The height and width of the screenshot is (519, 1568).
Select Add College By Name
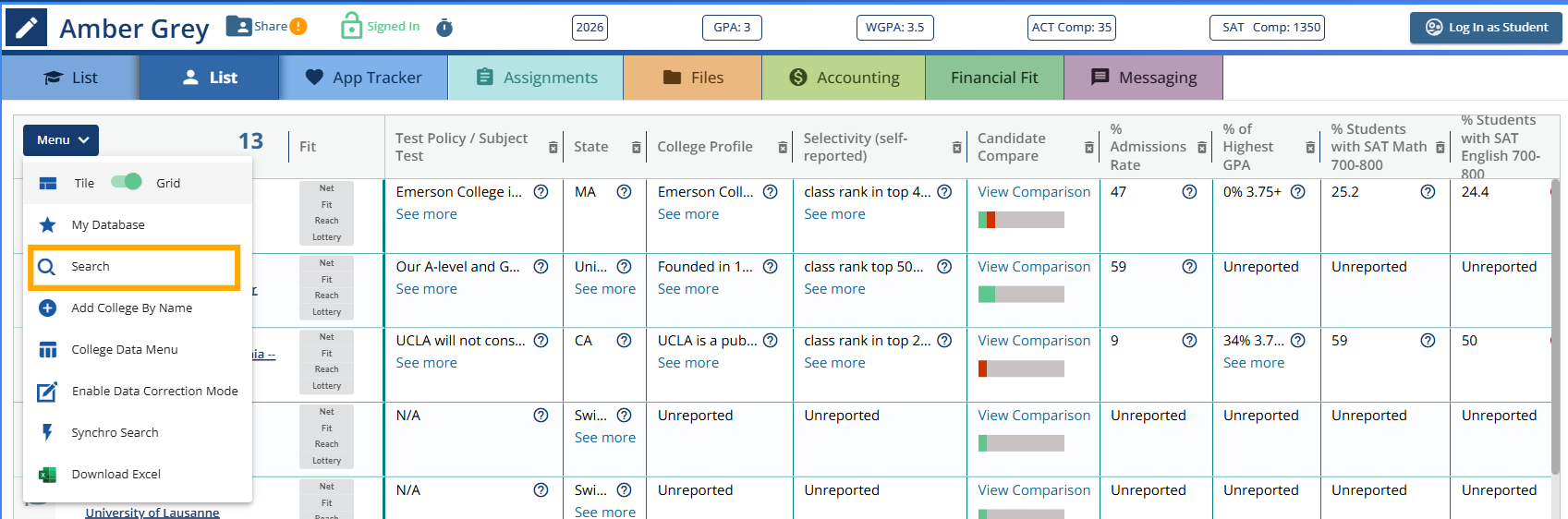[138, 308]
